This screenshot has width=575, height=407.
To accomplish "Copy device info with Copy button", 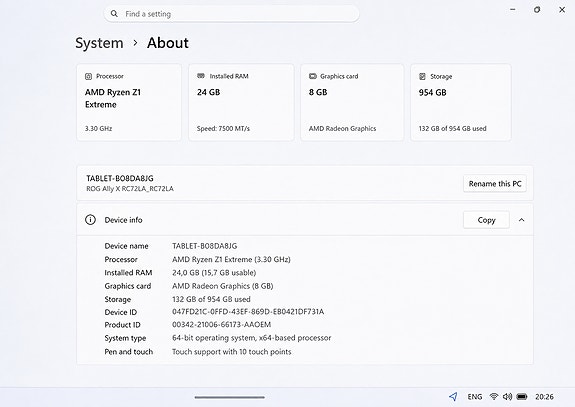I will [x=486, y=220].
